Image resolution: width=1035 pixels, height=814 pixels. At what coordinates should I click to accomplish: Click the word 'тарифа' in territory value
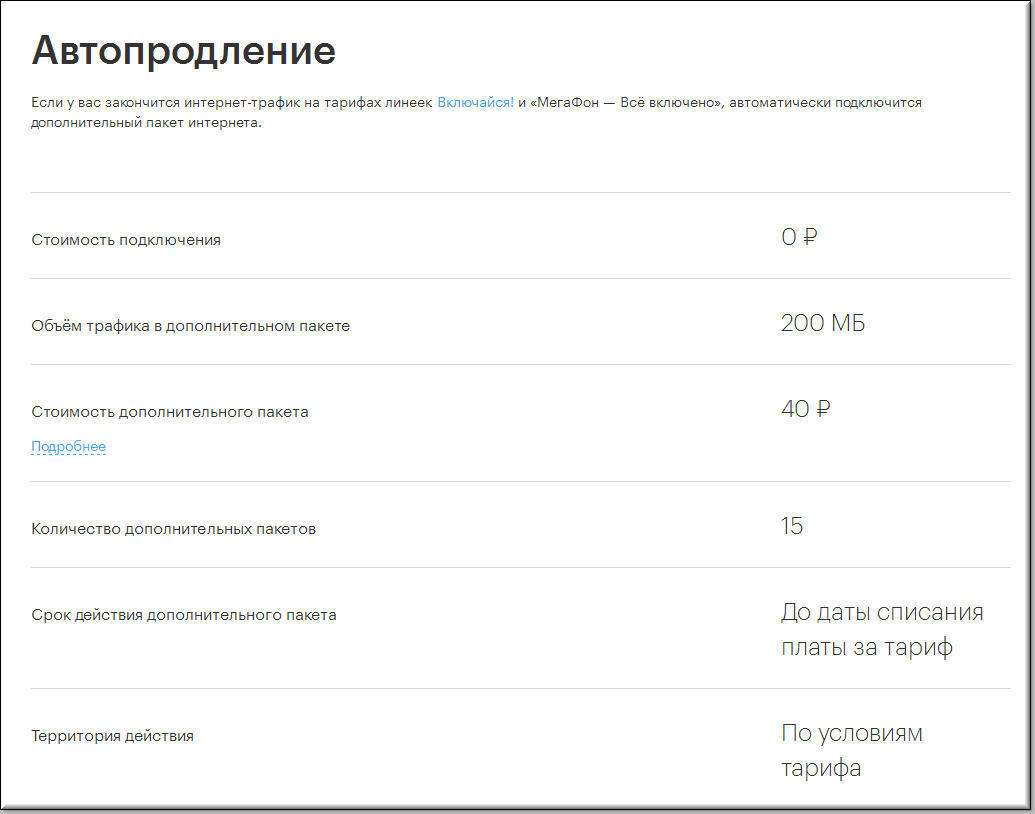[820, 768]
